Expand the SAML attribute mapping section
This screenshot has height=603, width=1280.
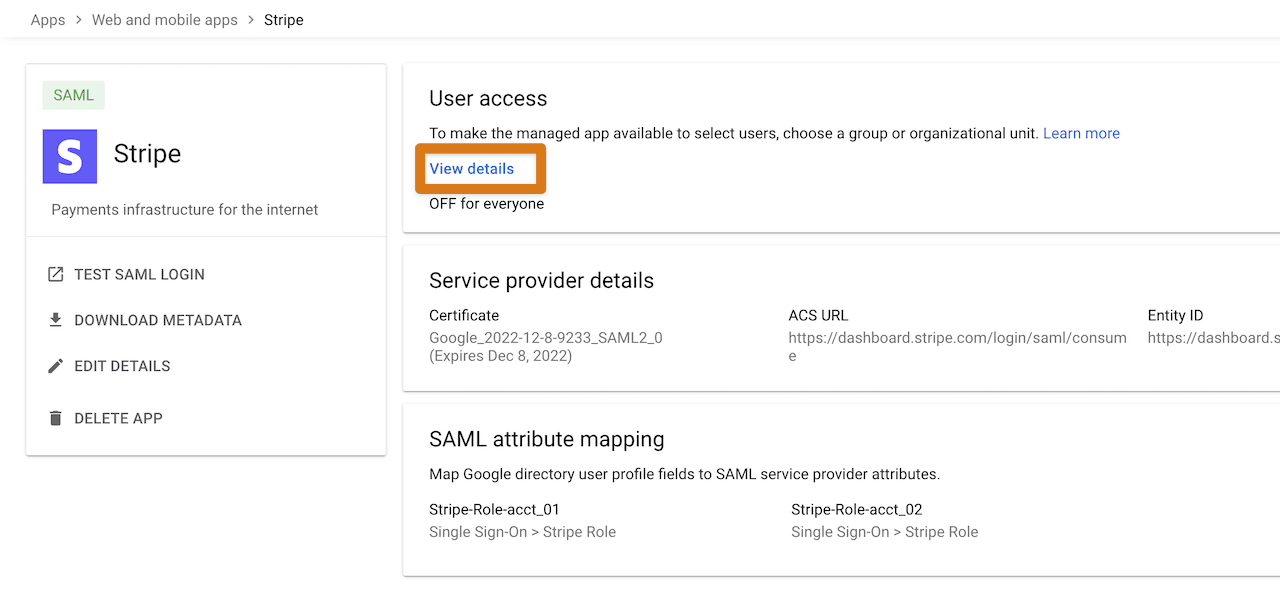click(547, 439)
